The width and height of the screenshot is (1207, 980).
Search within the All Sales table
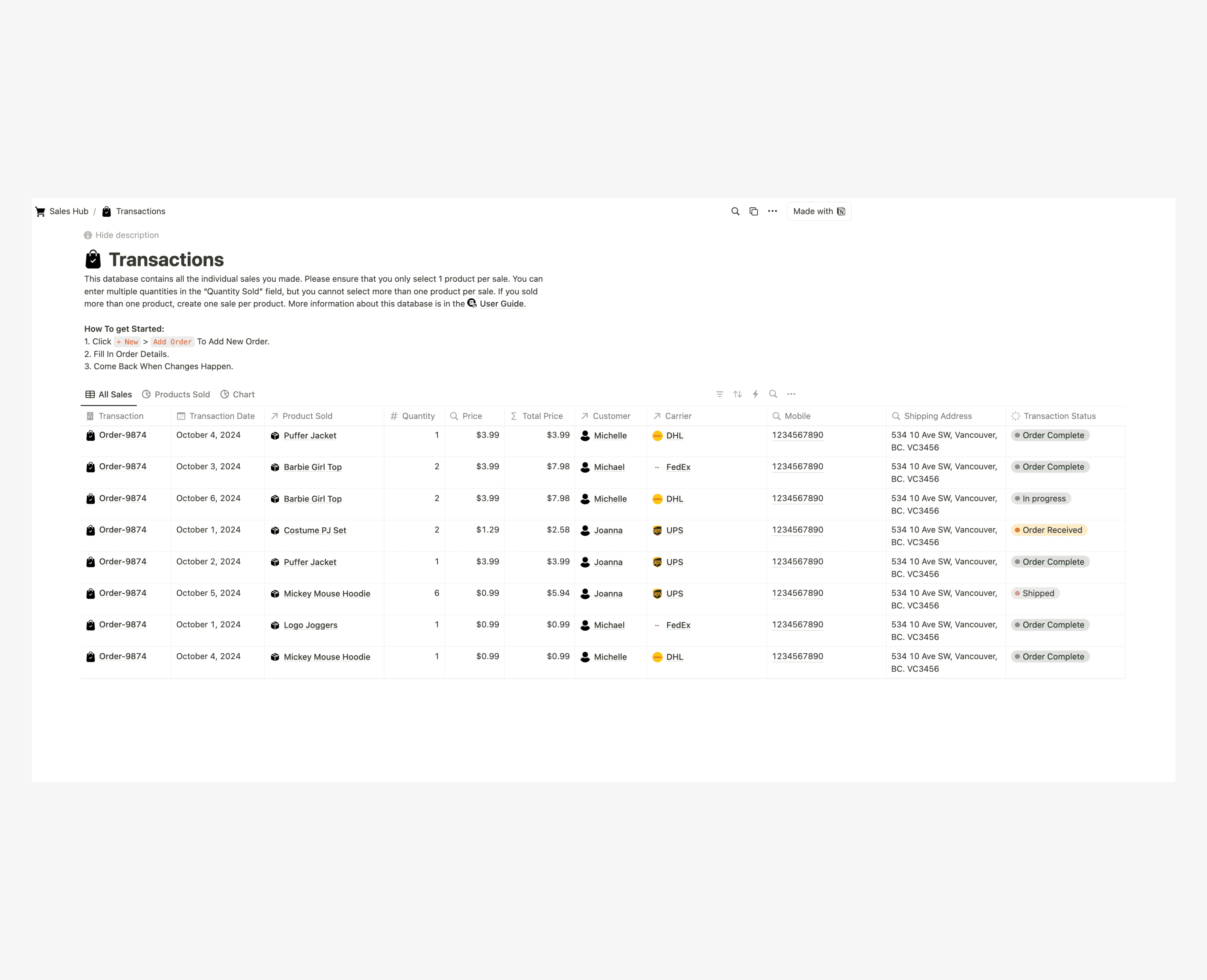pyautogui.click(x=773, y=394)
